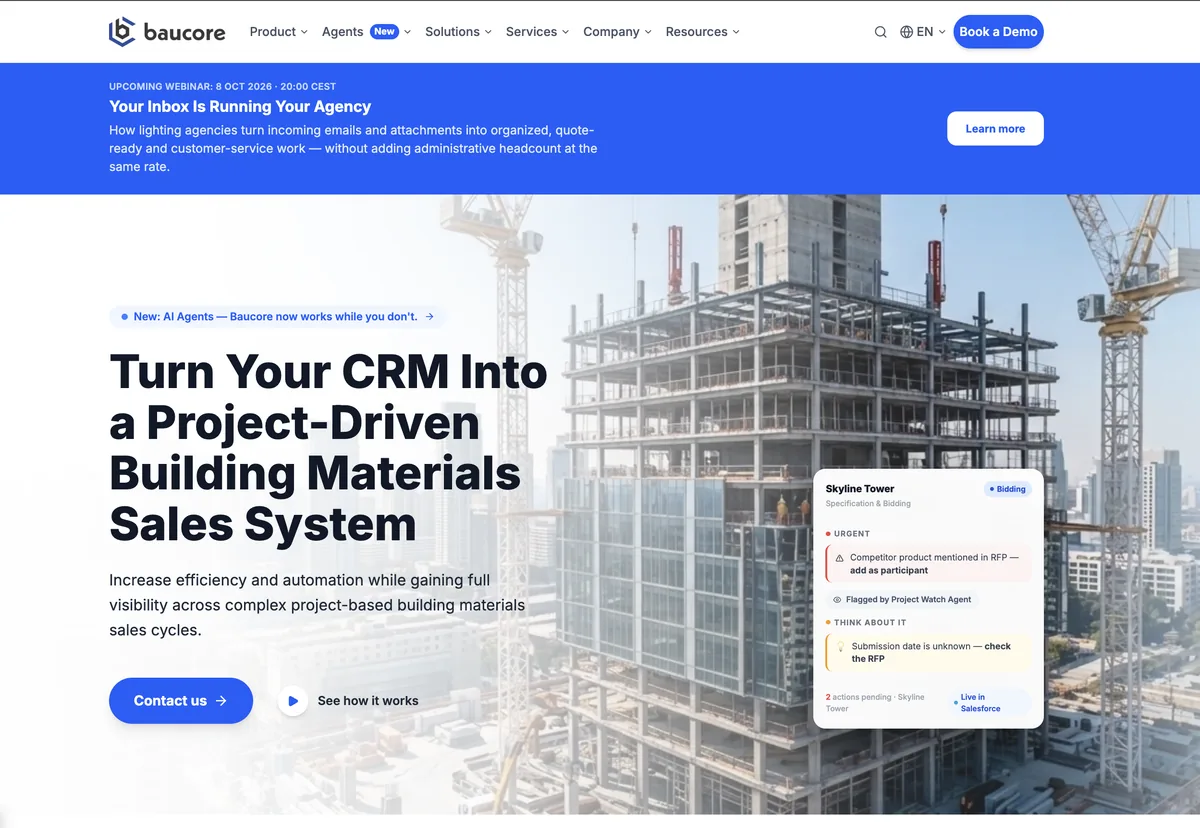The image size is (1200, 828).
Task: Click the Bidding status badge
Action: click(1008, 490)
